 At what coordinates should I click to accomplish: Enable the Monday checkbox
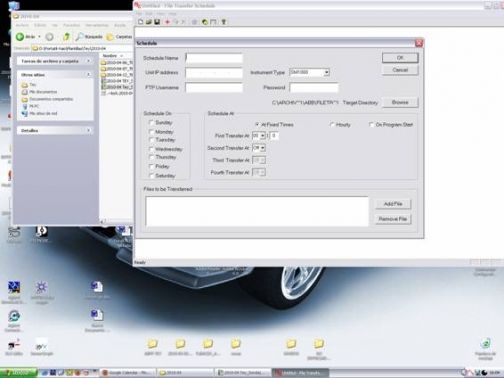click(151, 132)
